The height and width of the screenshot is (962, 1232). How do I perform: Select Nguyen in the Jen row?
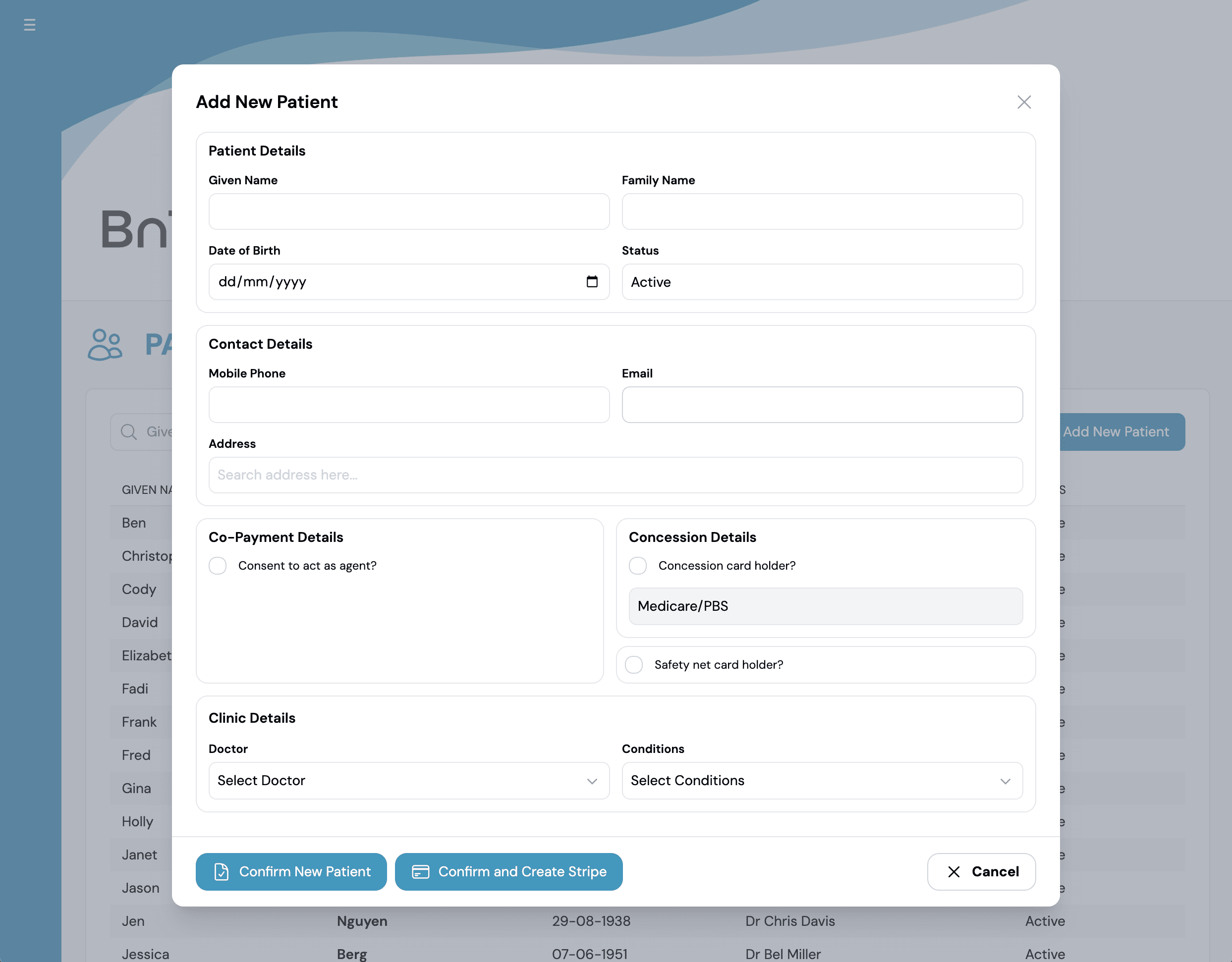pyautogui.click(x=362, y=921)
